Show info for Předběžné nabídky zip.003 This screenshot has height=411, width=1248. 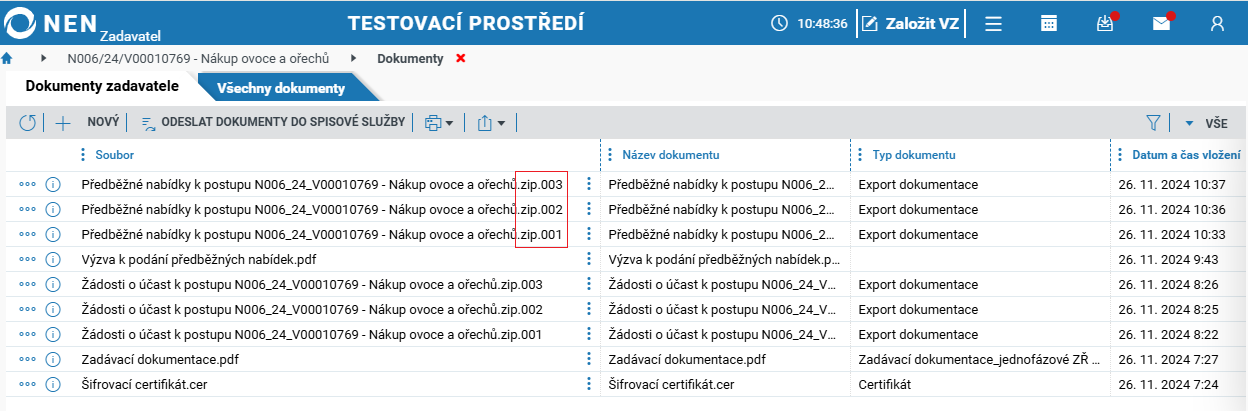coord(53,184)
